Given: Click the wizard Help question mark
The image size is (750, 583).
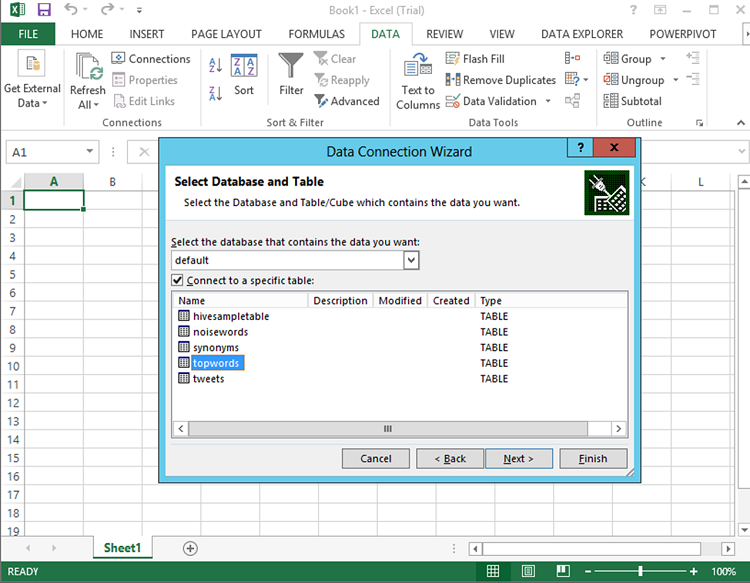Looking at the screenshot, I should [580, 147].
